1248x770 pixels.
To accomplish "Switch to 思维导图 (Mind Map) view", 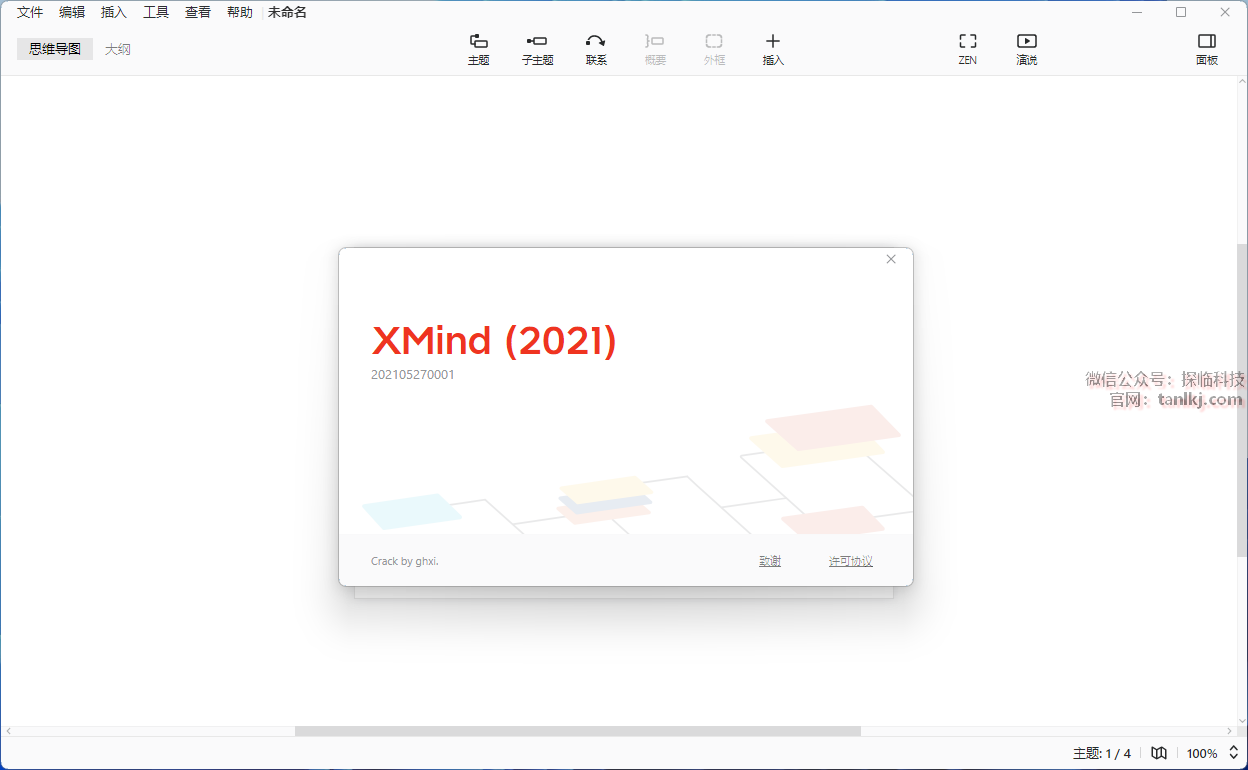I will click(x=55, y=49).
